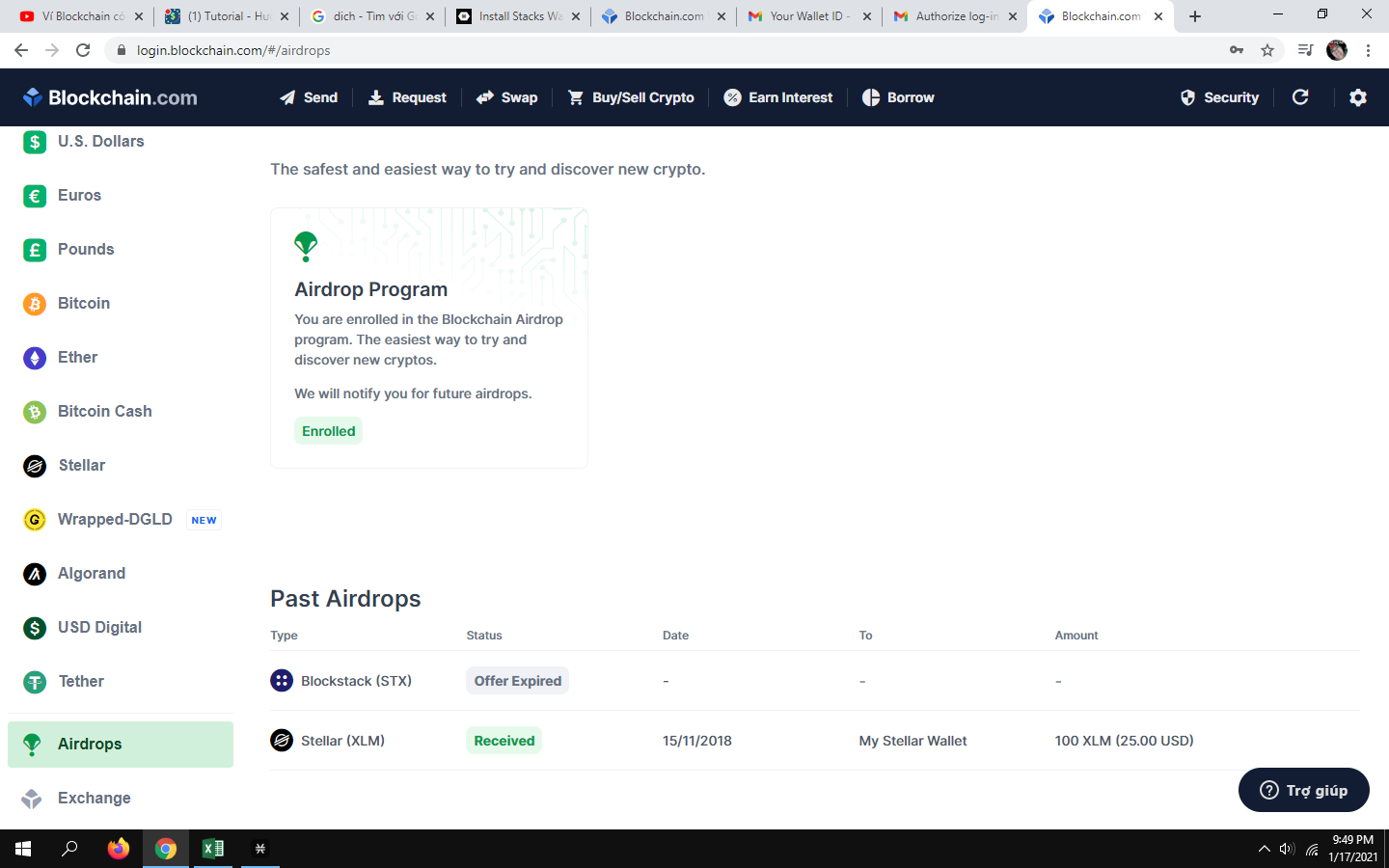
Task: Click the '100 XLM (25.00 USD)' amount
Action: [x=1125, y=741]
